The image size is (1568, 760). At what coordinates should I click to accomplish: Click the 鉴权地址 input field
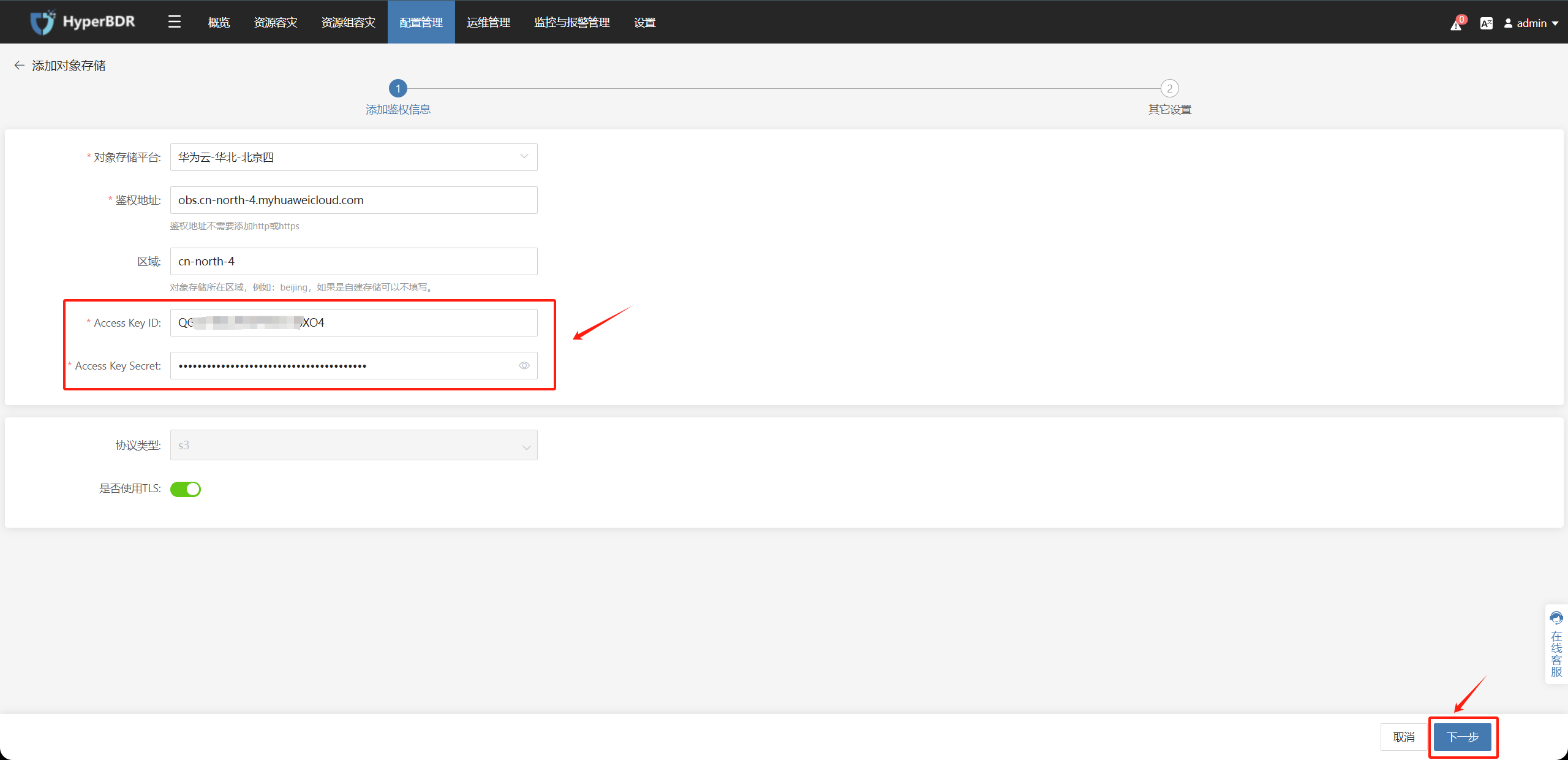point(354,200)
